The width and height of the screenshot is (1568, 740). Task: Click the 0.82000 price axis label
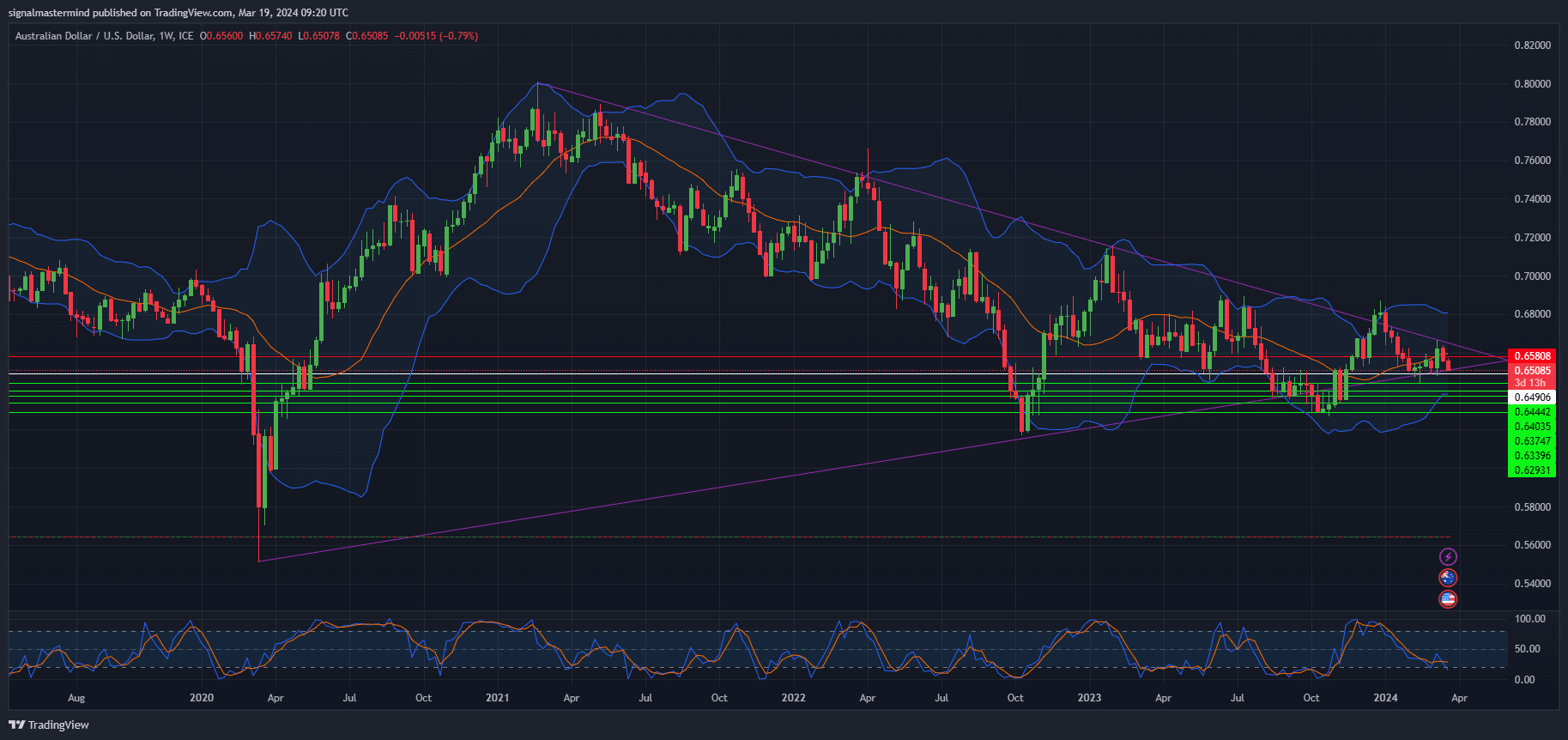coord(1532,45)
